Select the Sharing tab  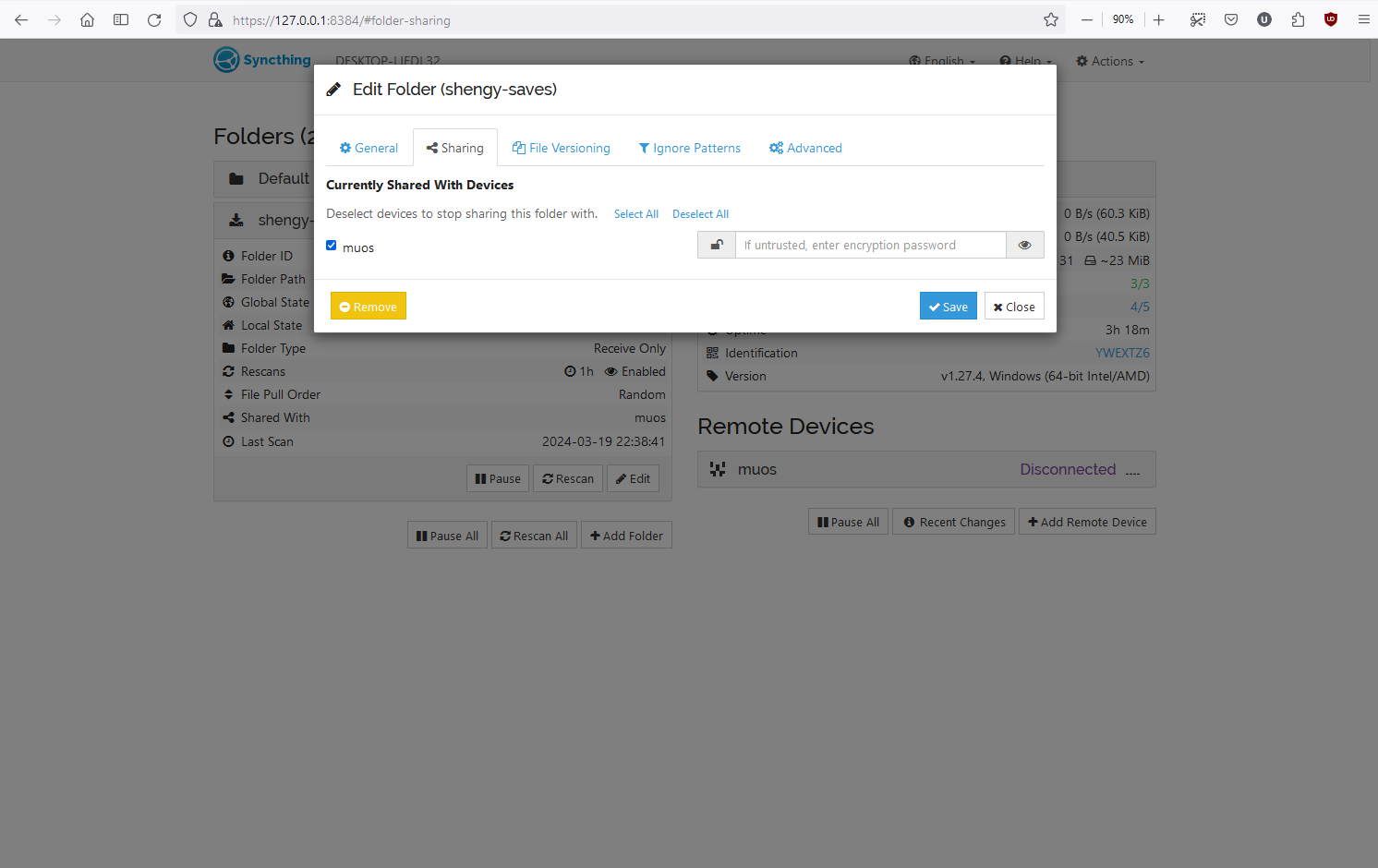pos(455,148)
